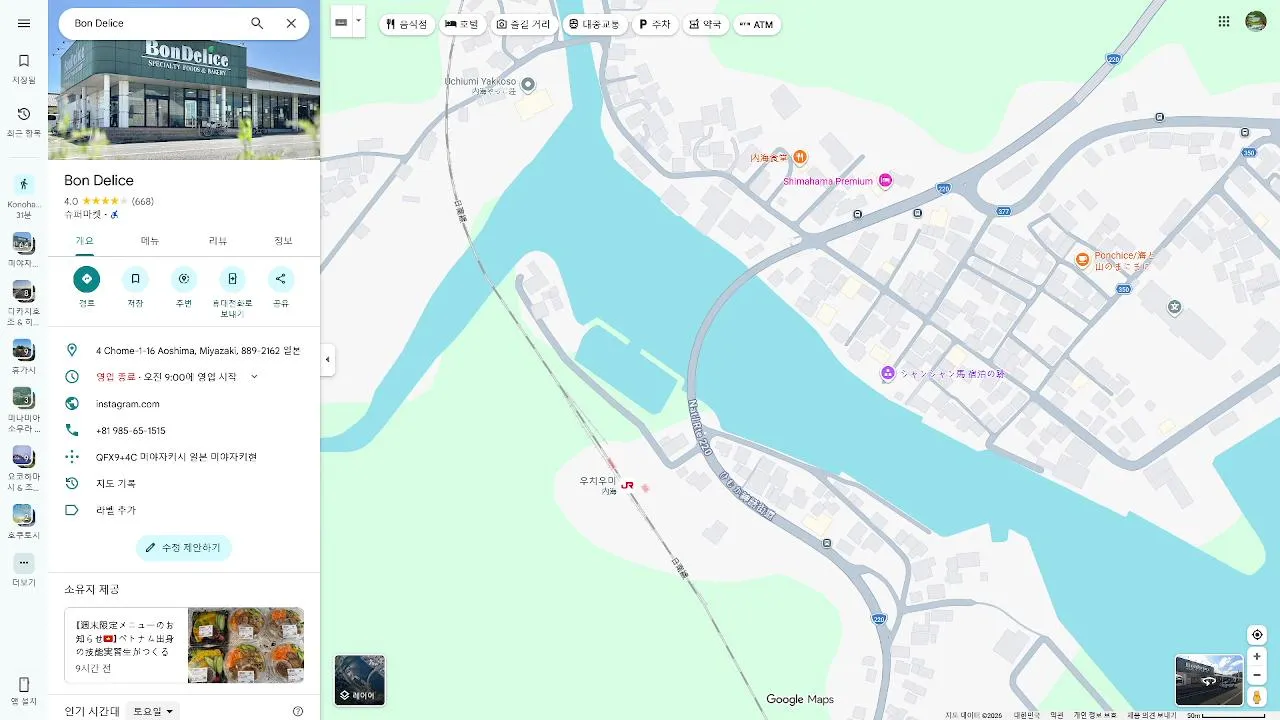
Task: Select the Street View pegman
Action: point(1257,697)
